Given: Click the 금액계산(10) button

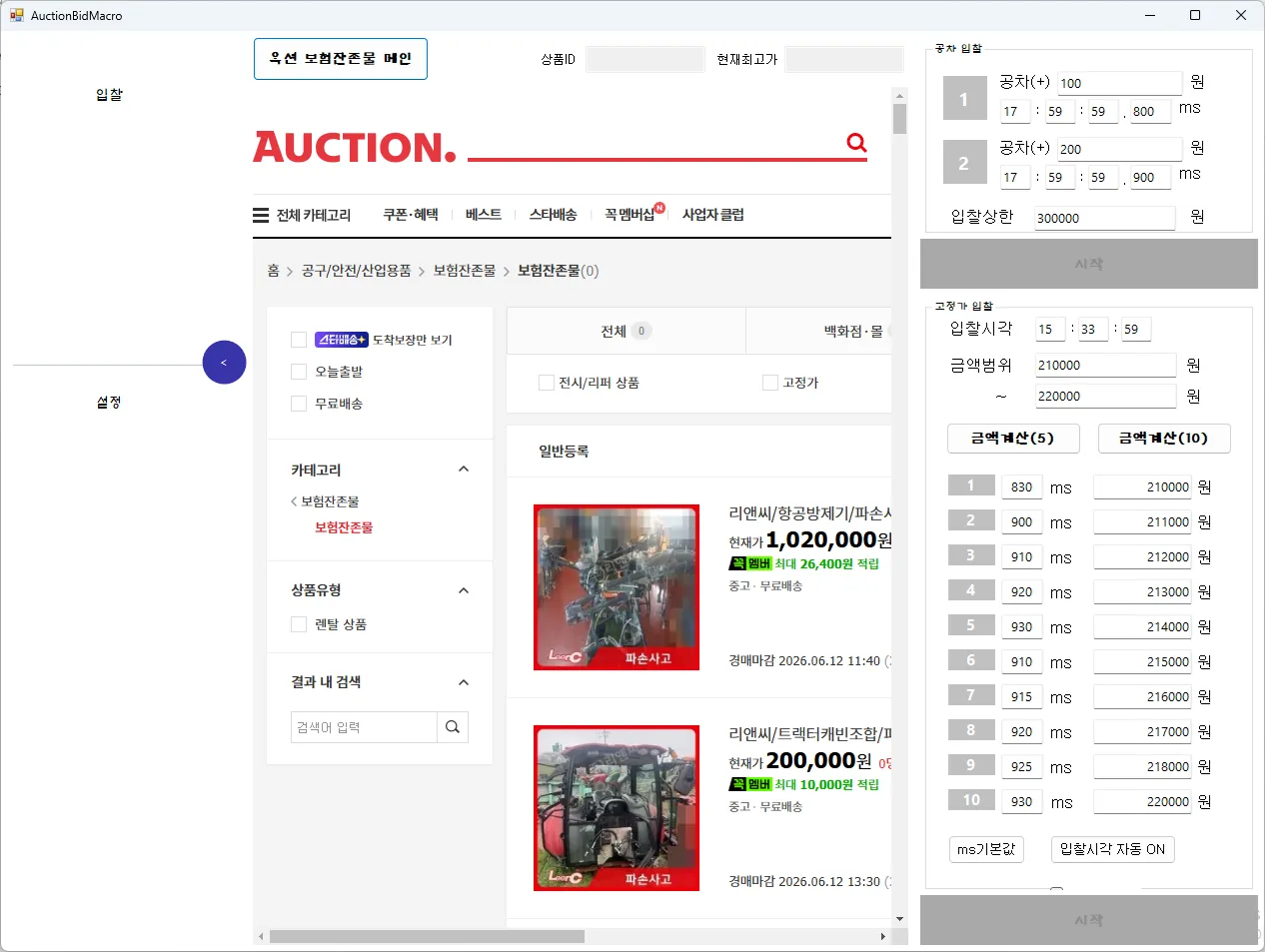Looking at the screenshot, I should click(x=1164, y=439).
